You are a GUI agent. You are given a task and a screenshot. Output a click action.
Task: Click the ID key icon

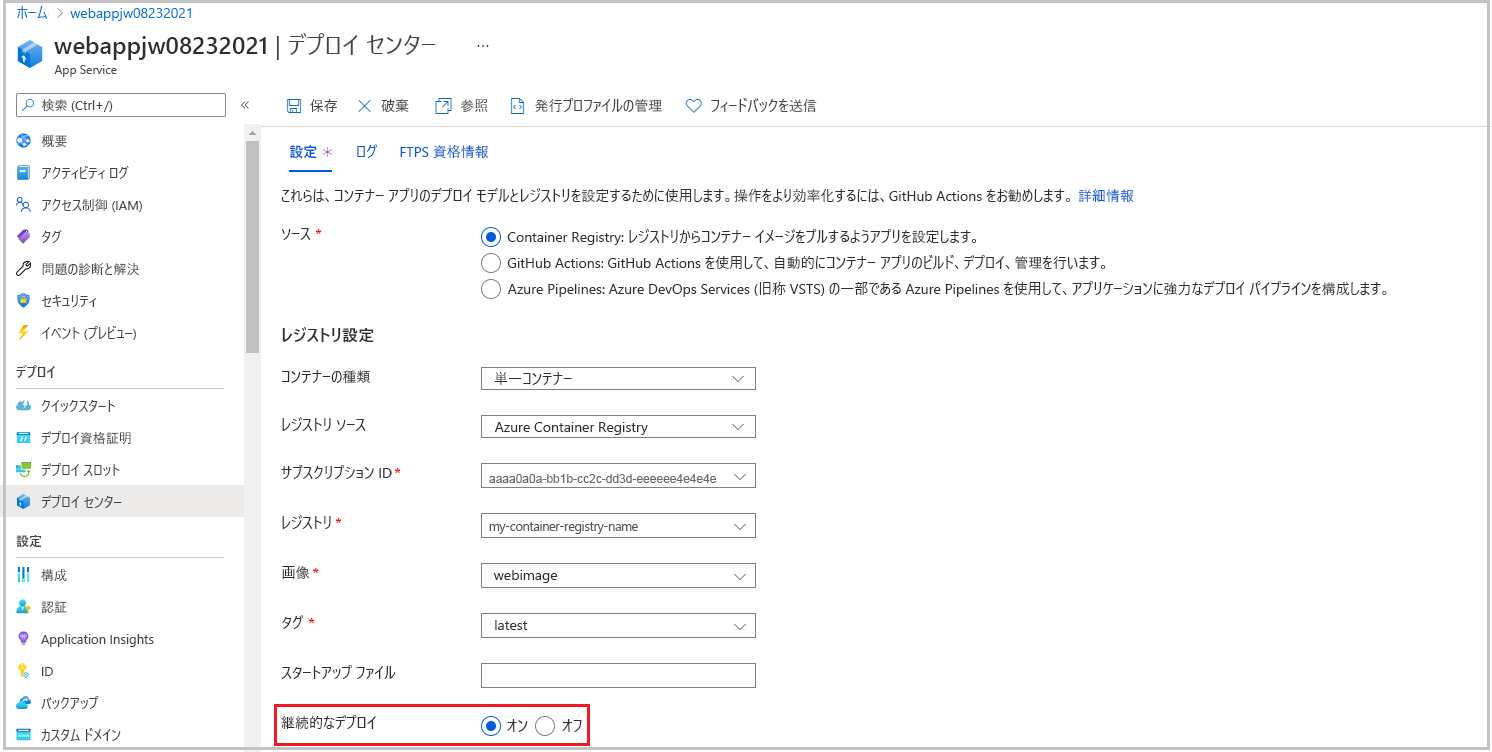(24, 671)
